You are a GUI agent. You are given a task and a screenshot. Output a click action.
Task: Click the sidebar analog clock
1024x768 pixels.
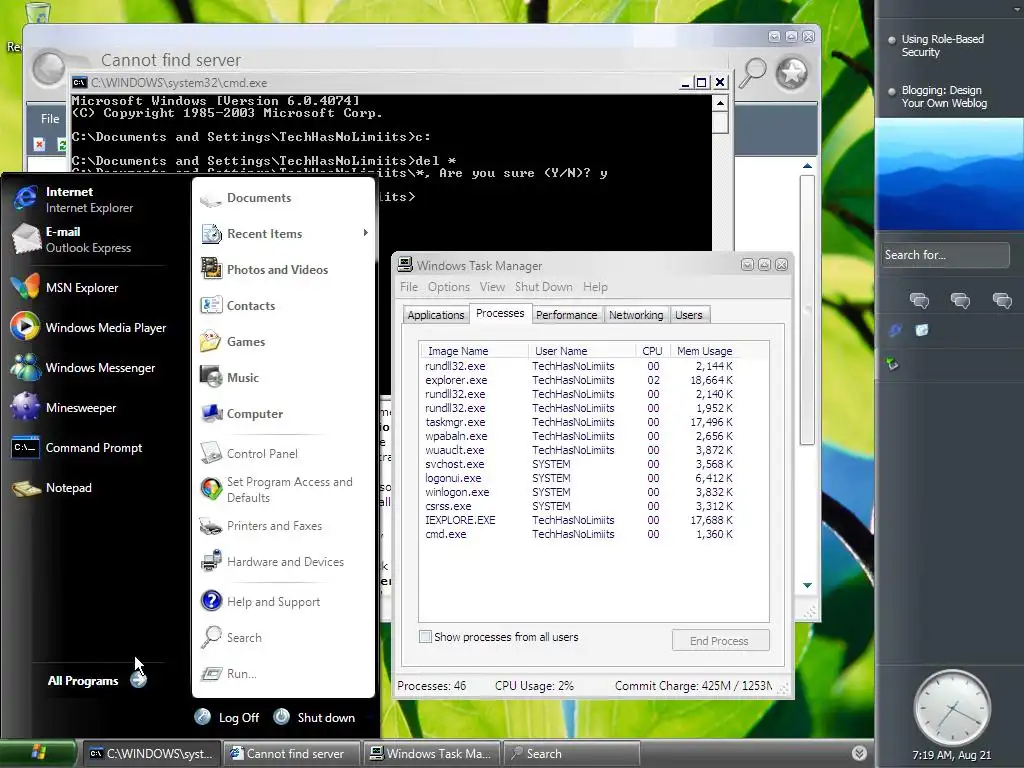pyautogui.click(x=952, y=708)
